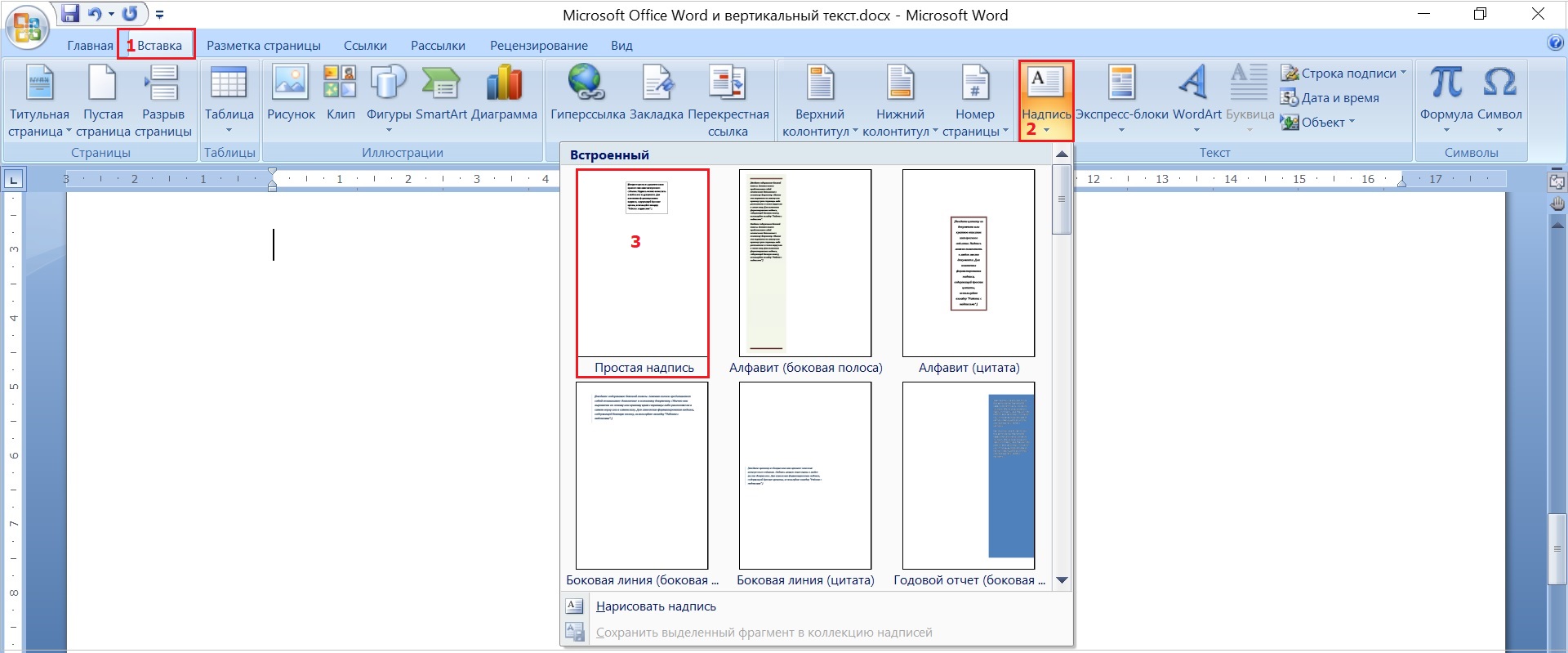Image resolution: width=1568 pixels, height=653 pixels.
Task: Save document with the floppy disk icon
Action: tap(71, 14)
